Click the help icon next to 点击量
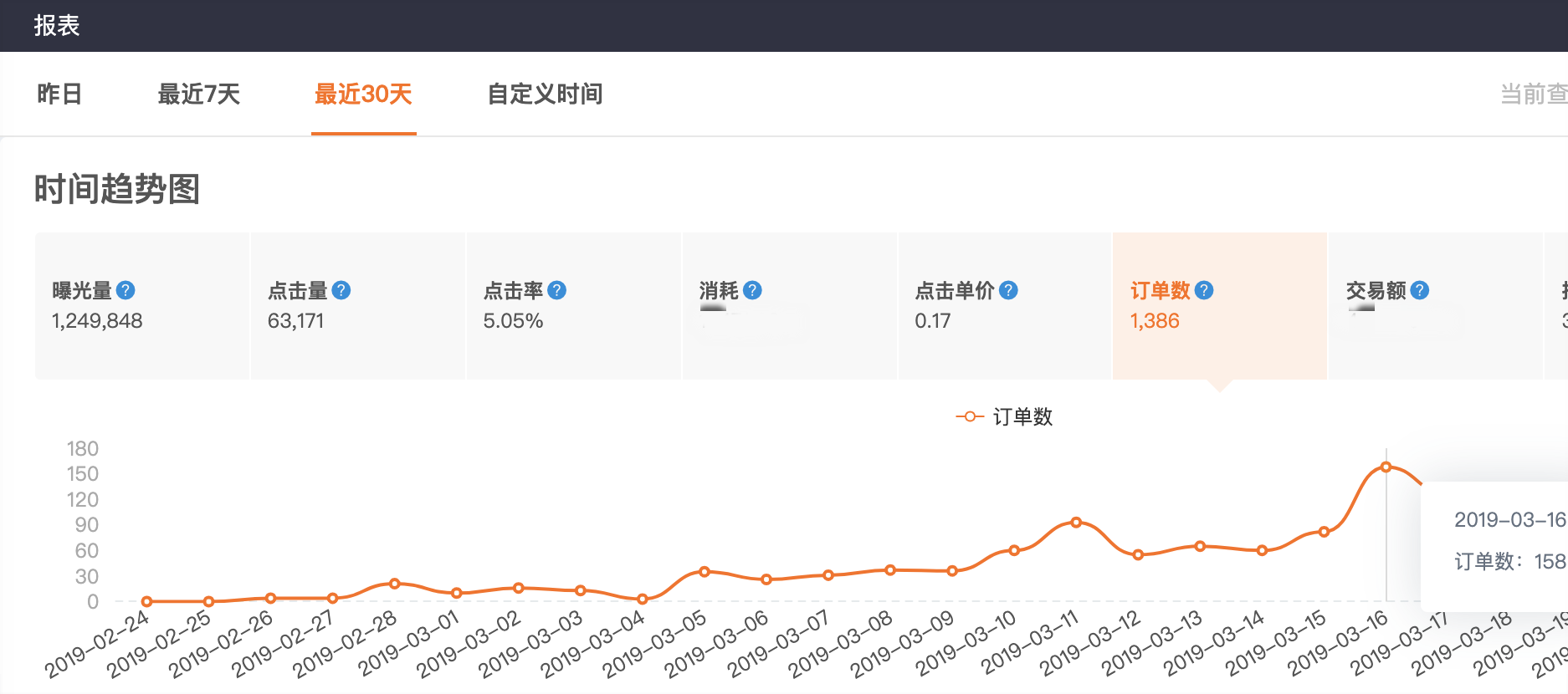The height and width of the screenshot is (694, 1568). coord(341,290)
